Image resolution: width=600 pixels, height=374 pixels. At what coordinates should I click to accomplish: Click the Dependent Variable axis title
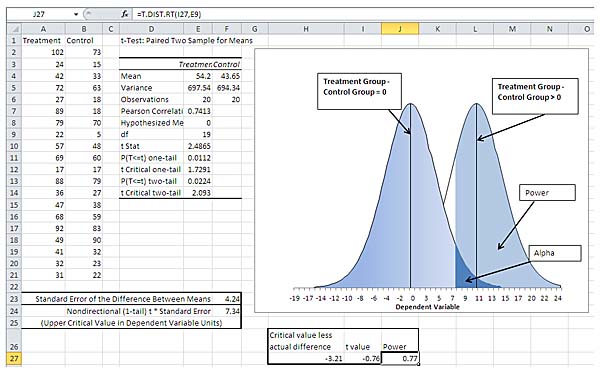(427, 307)
